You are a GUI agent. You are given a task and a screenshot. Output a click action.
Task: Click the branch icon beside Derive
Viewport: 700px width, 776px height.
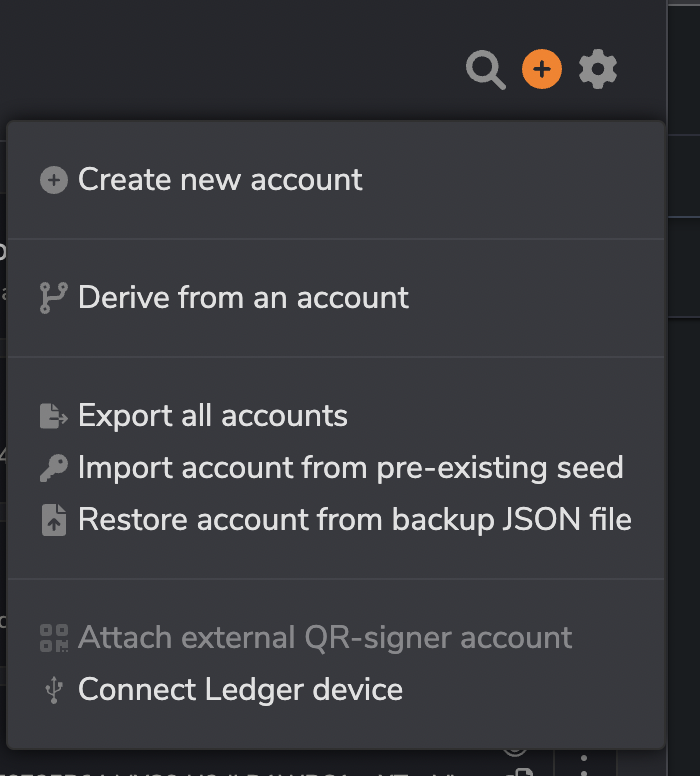point(53,298)
